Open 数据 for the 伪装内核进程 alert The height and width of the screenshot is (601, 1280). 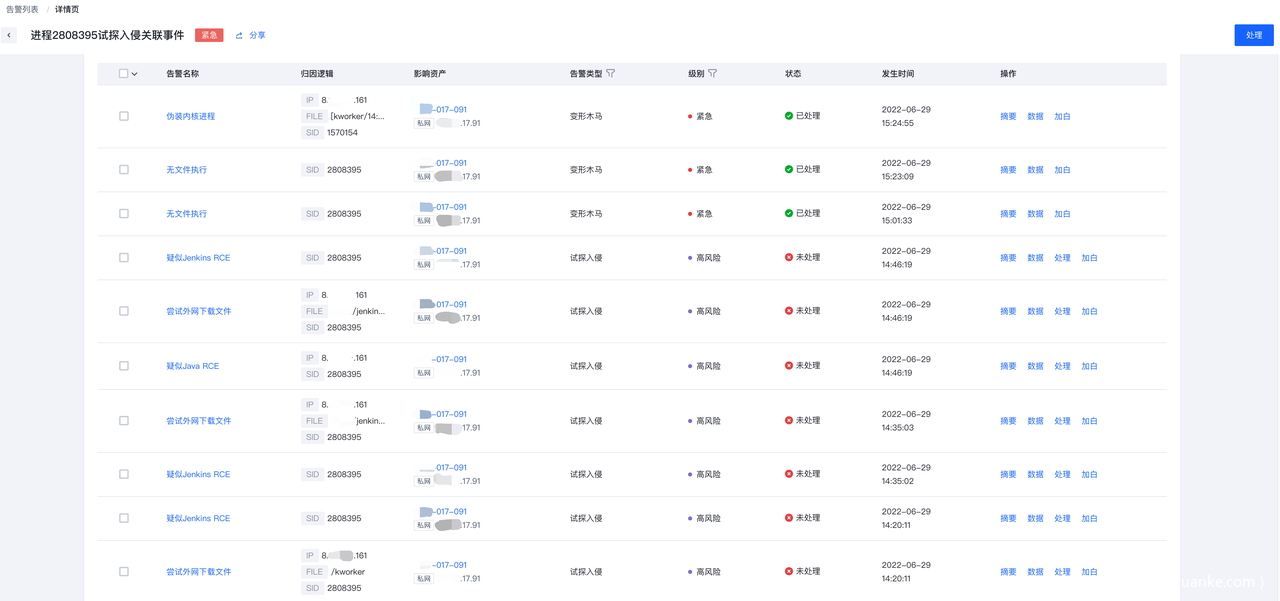click(x=1035, y=117)
